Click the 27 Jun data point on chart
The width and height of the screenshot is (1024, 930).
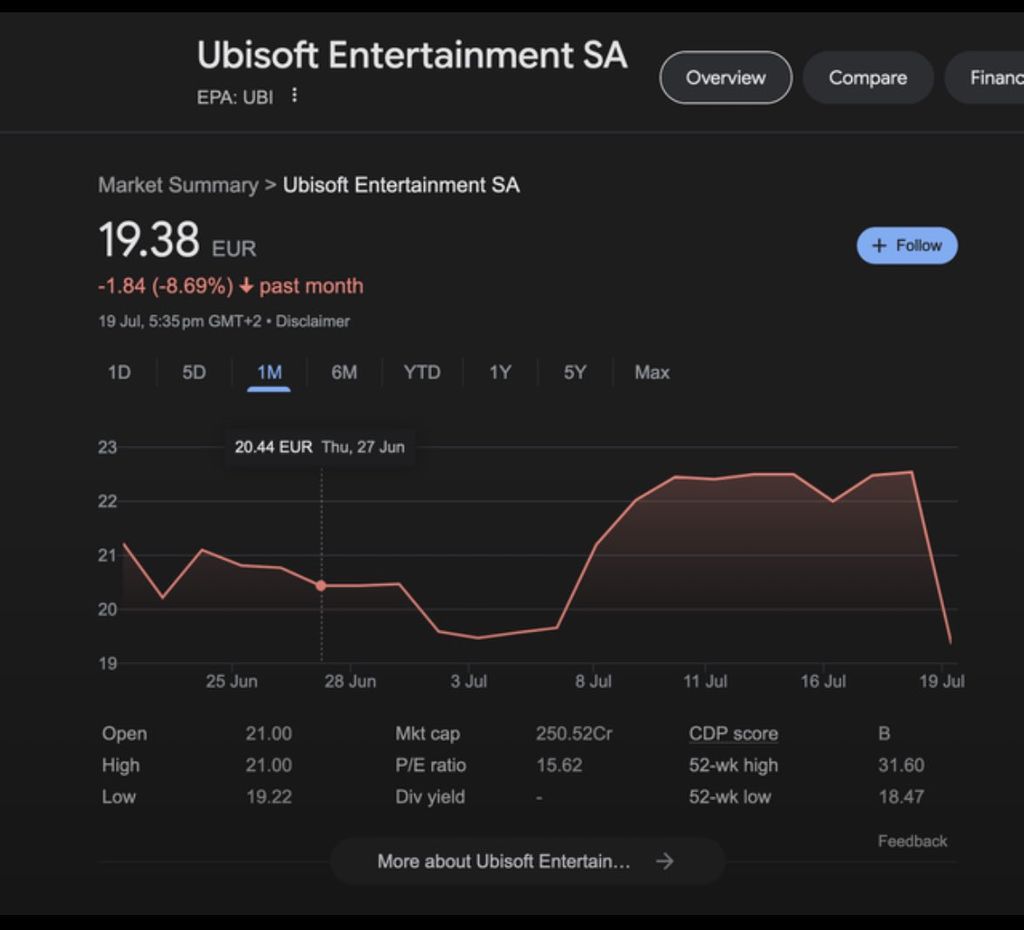(x=321, y=585)
